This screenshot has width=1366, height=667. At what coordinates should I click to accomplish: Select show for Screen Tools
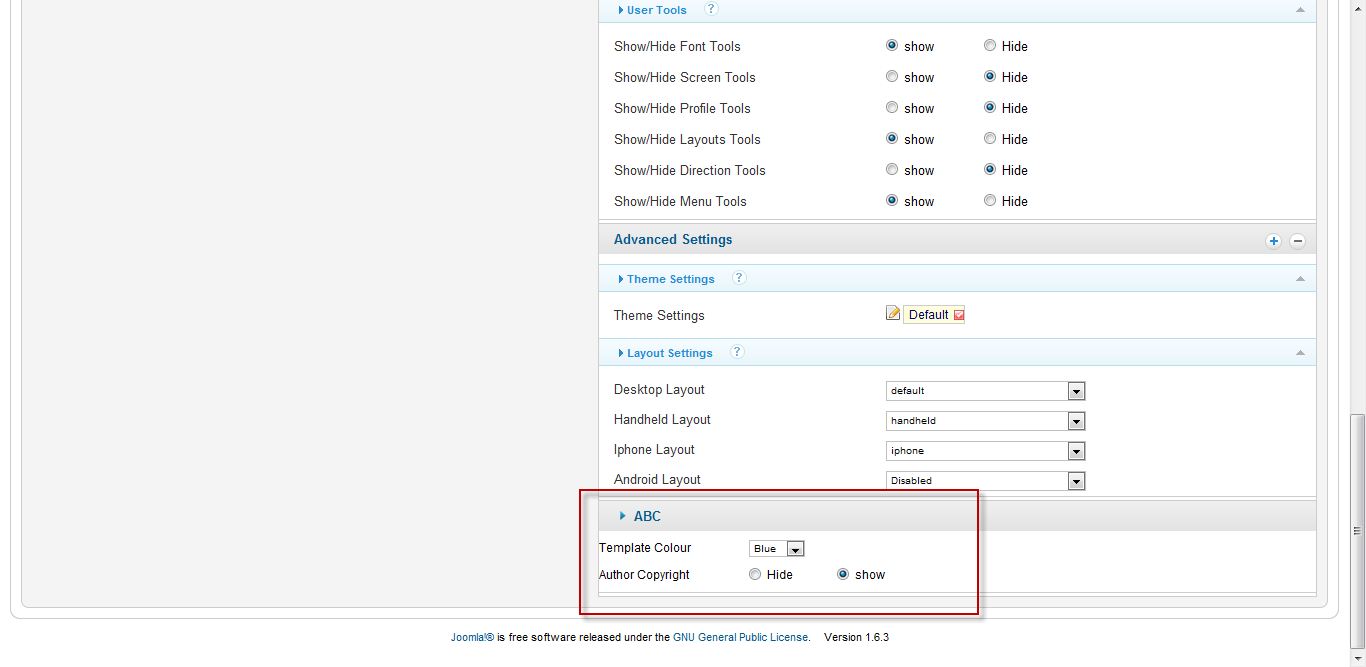[x=891, y=76]
